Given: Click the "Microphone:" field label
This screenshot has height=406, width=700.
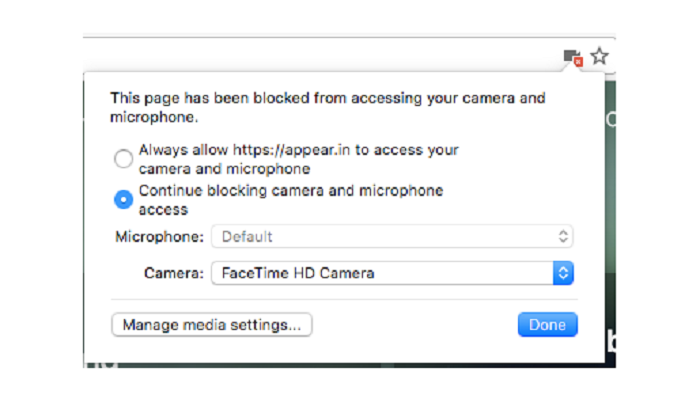Looking at the screenshot, I should point(160,237).
